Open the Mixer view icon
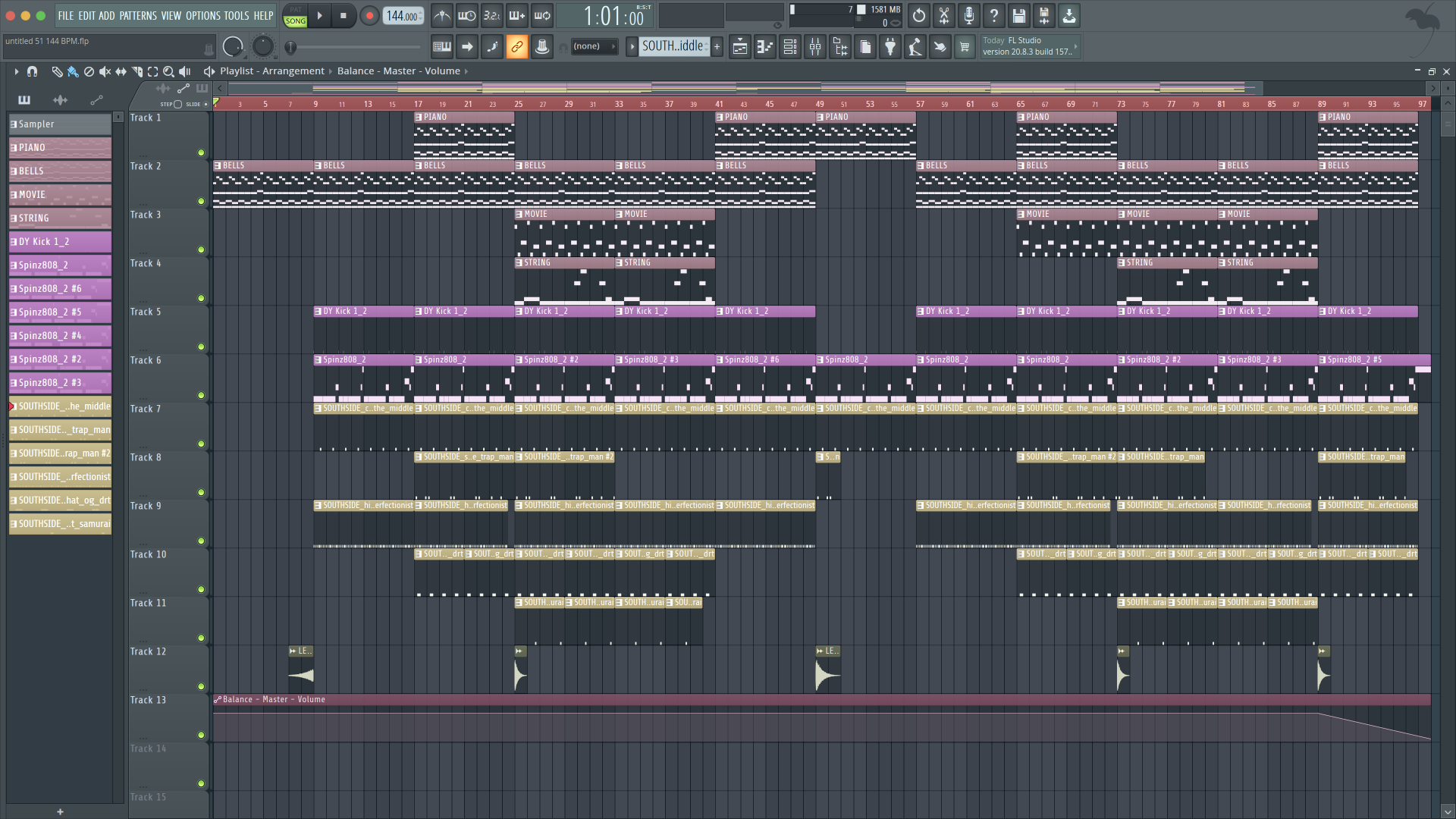The width and height of the screenshot is (1456, 819). (x=815, y=47)
